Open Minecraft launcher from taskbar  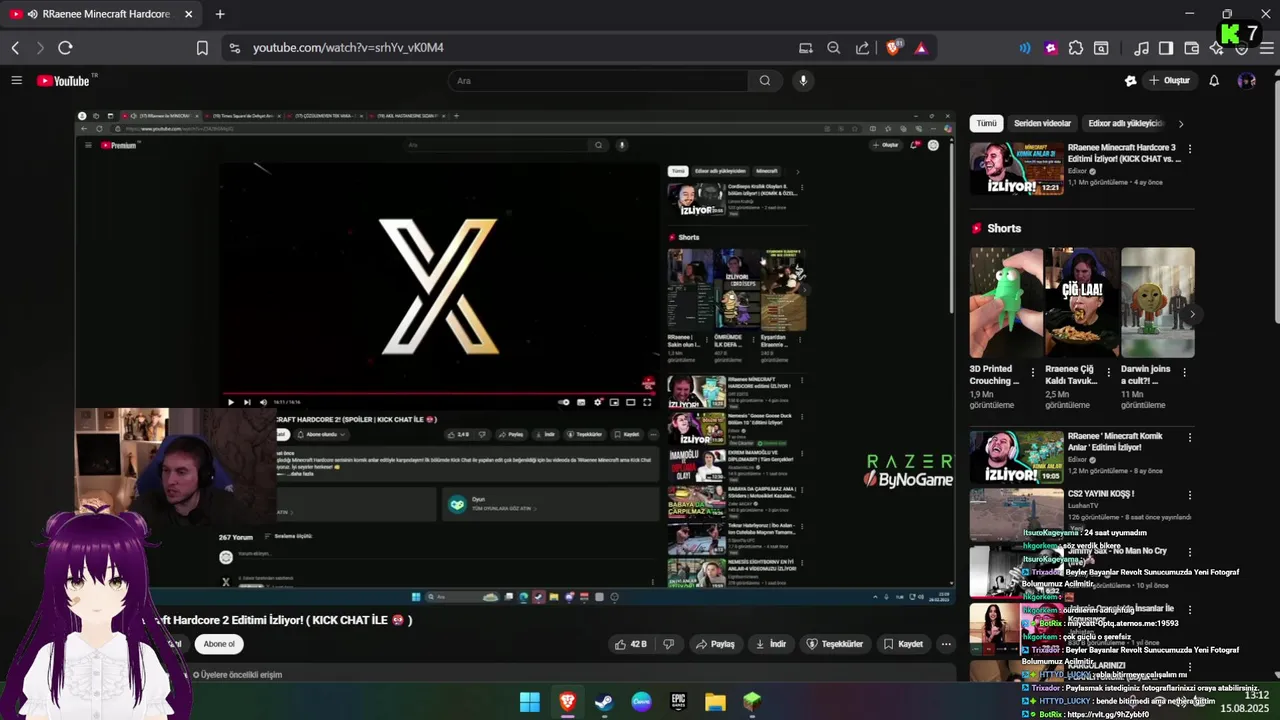pyautogui.click(x=752, y=702)
